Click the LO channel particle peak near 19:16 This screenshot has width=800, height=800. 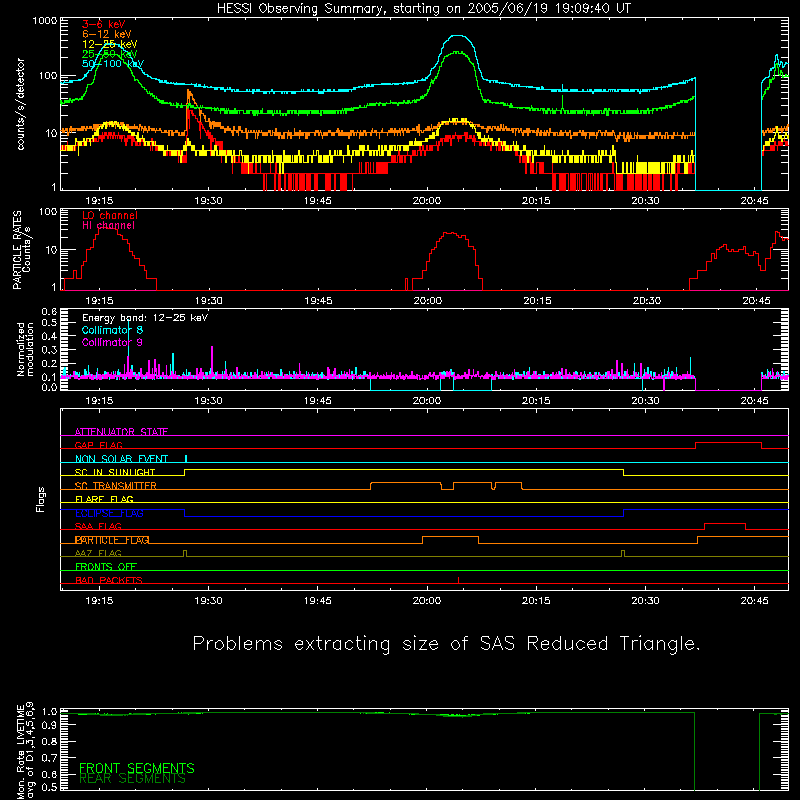tap(107, 229)
